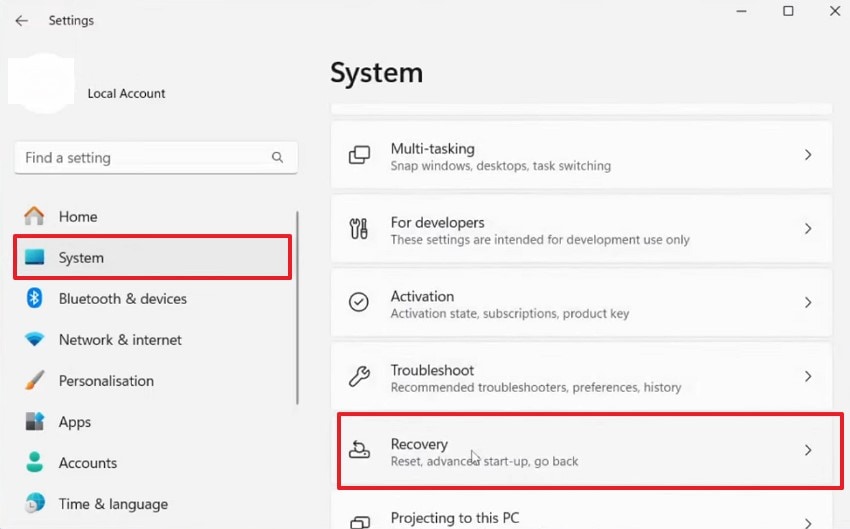Screen dimensions: 850x529
Task: Click the Recovery icon
Action: coord(359,451)
